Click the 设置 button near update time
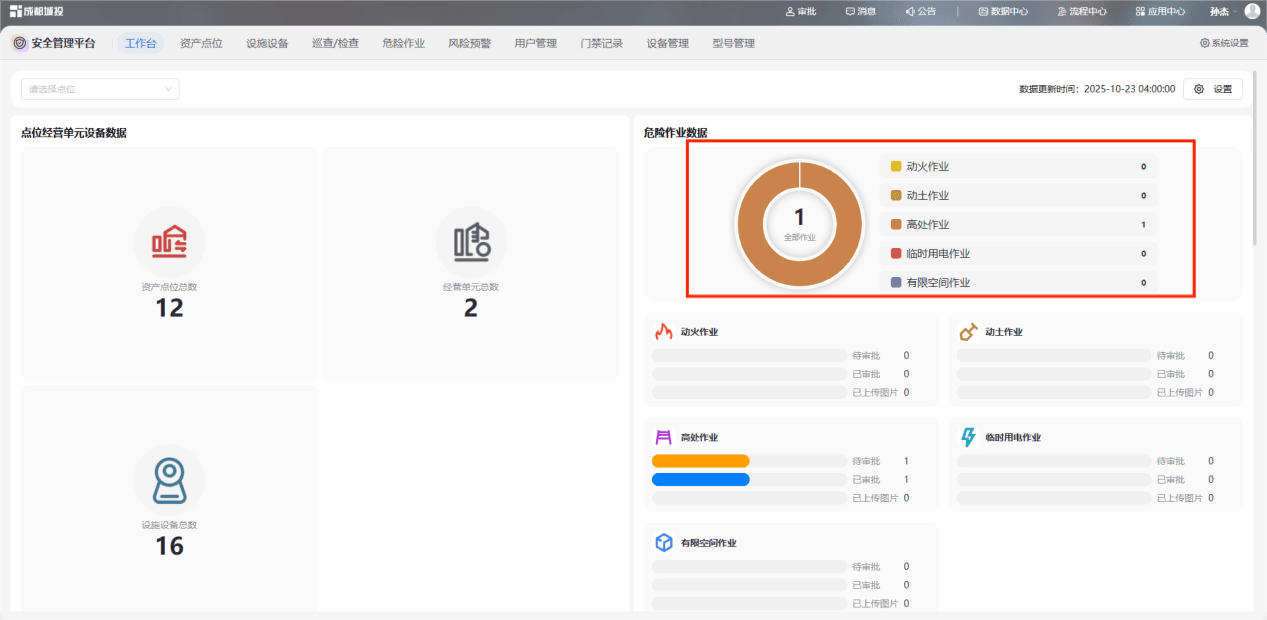Viewport: 1267px width, 620px height. [1213, 89]
